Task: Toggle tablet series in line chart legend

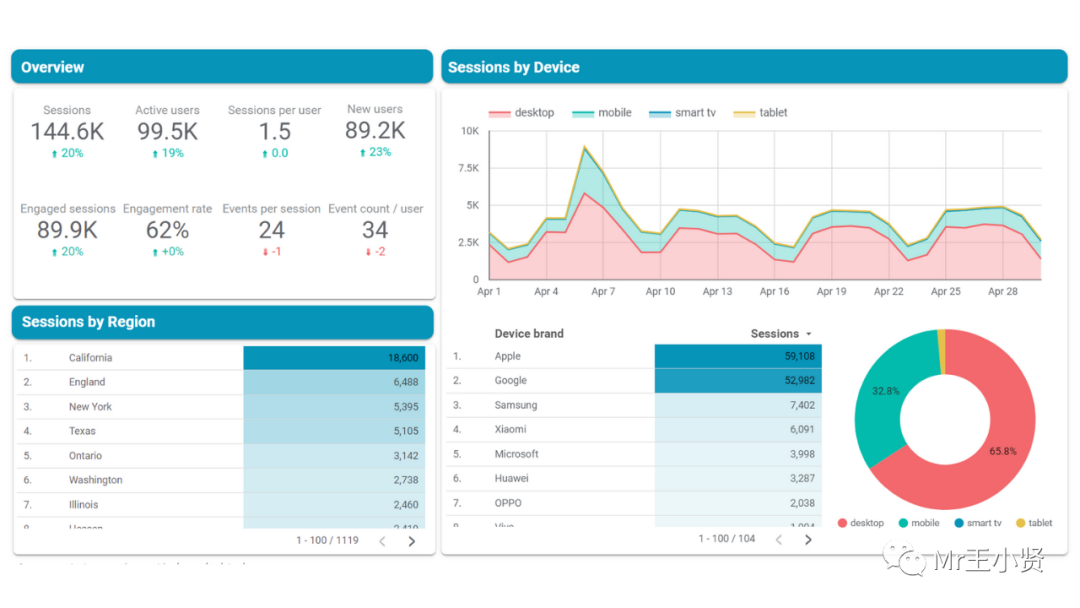Action: point(760,112)
